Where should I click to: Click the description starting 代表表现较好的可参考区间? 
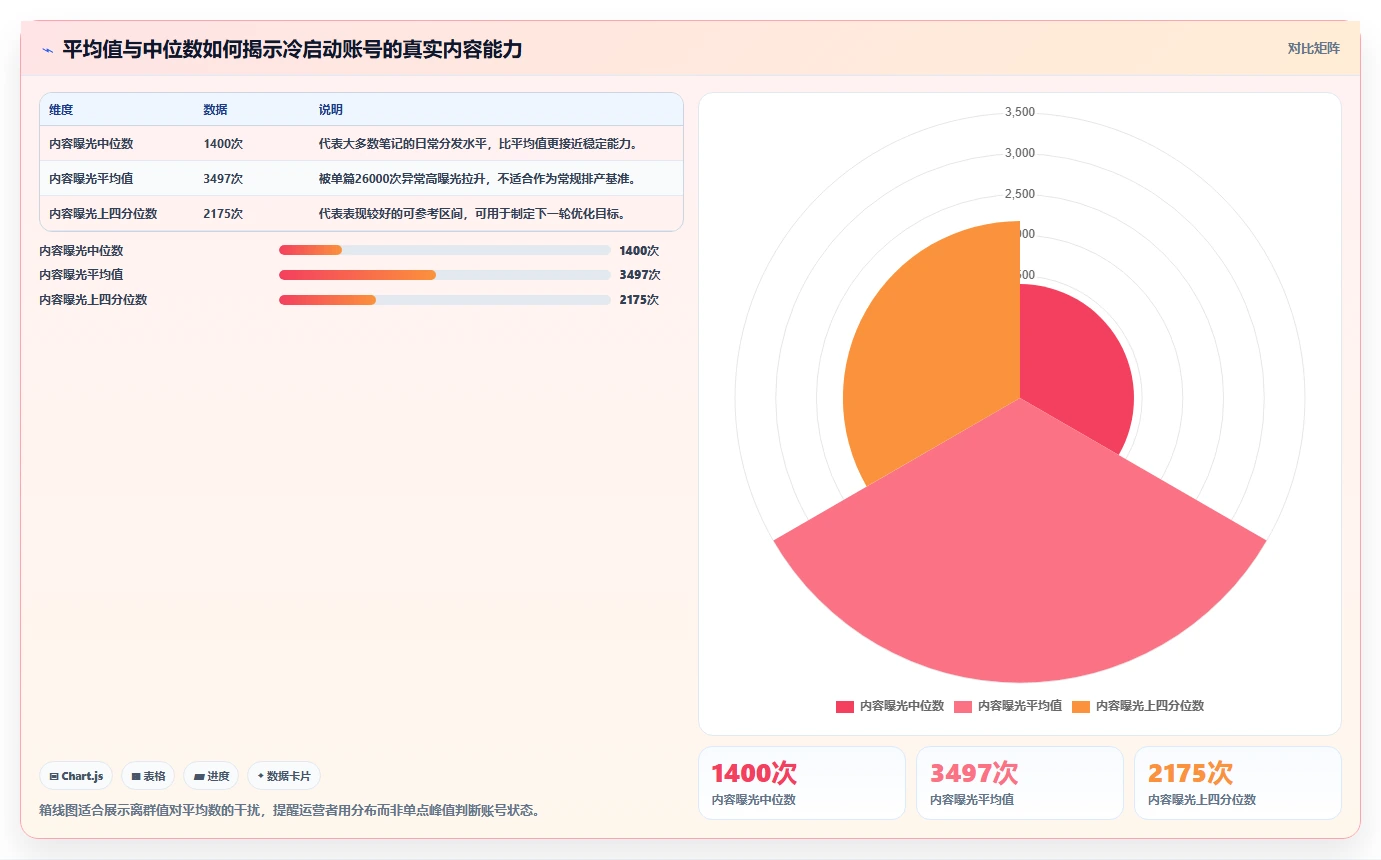click(x=472, y=214)
